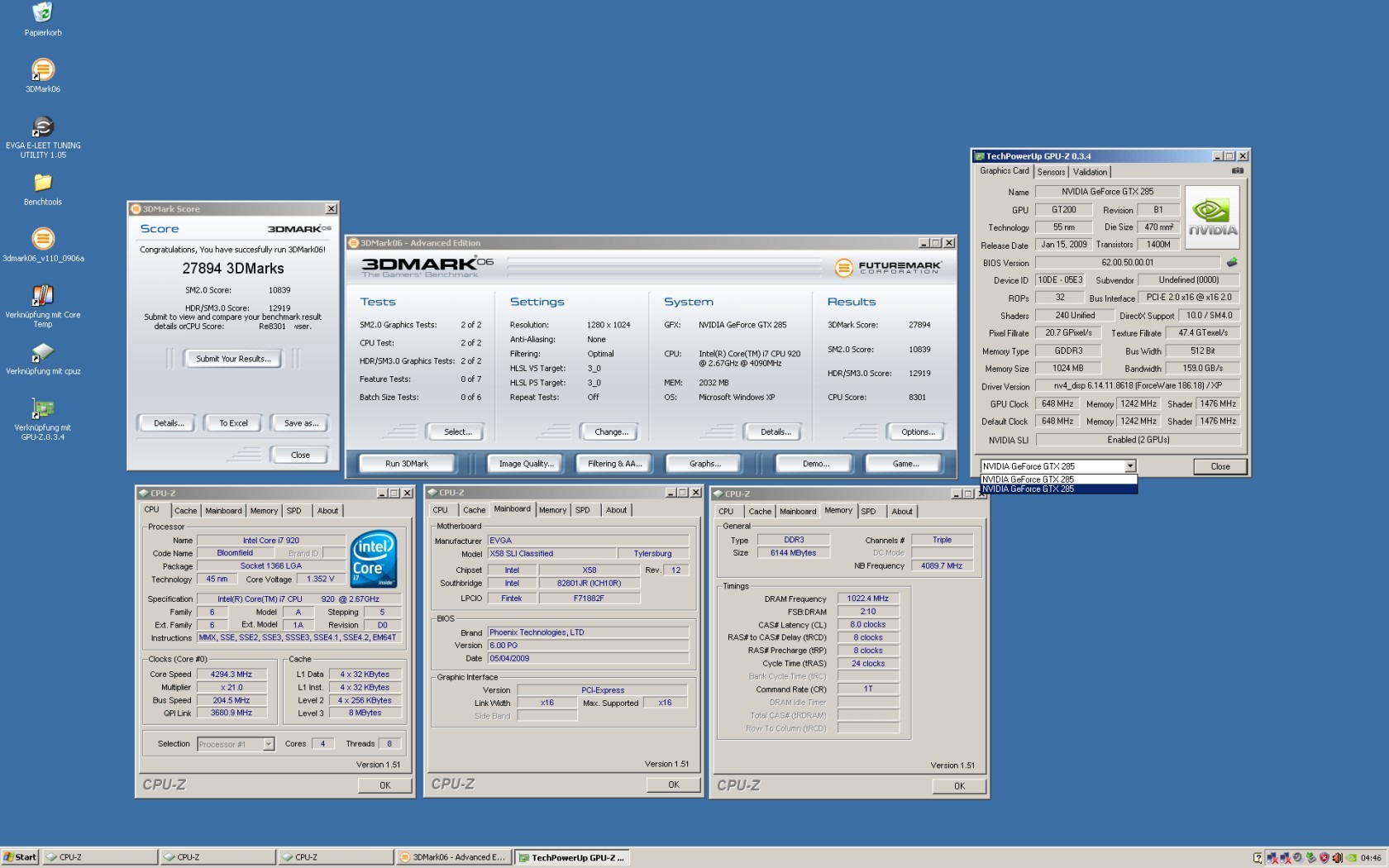The width and height of the screenshot is (1389, 868).
Task: Click the Intel Core i7 logo in CPU-Z
Action: 374,560
